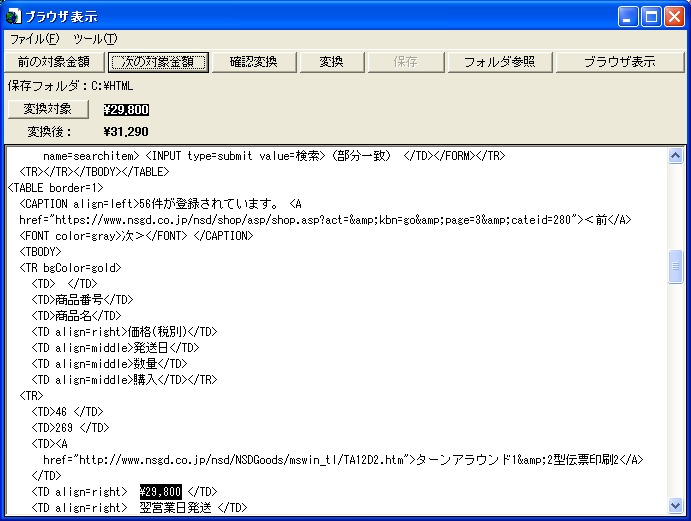Maximize the ブラウザ表示 window
Image resolution: width=691 pixels, height=521 pixels.
click(x=651, y=17)
